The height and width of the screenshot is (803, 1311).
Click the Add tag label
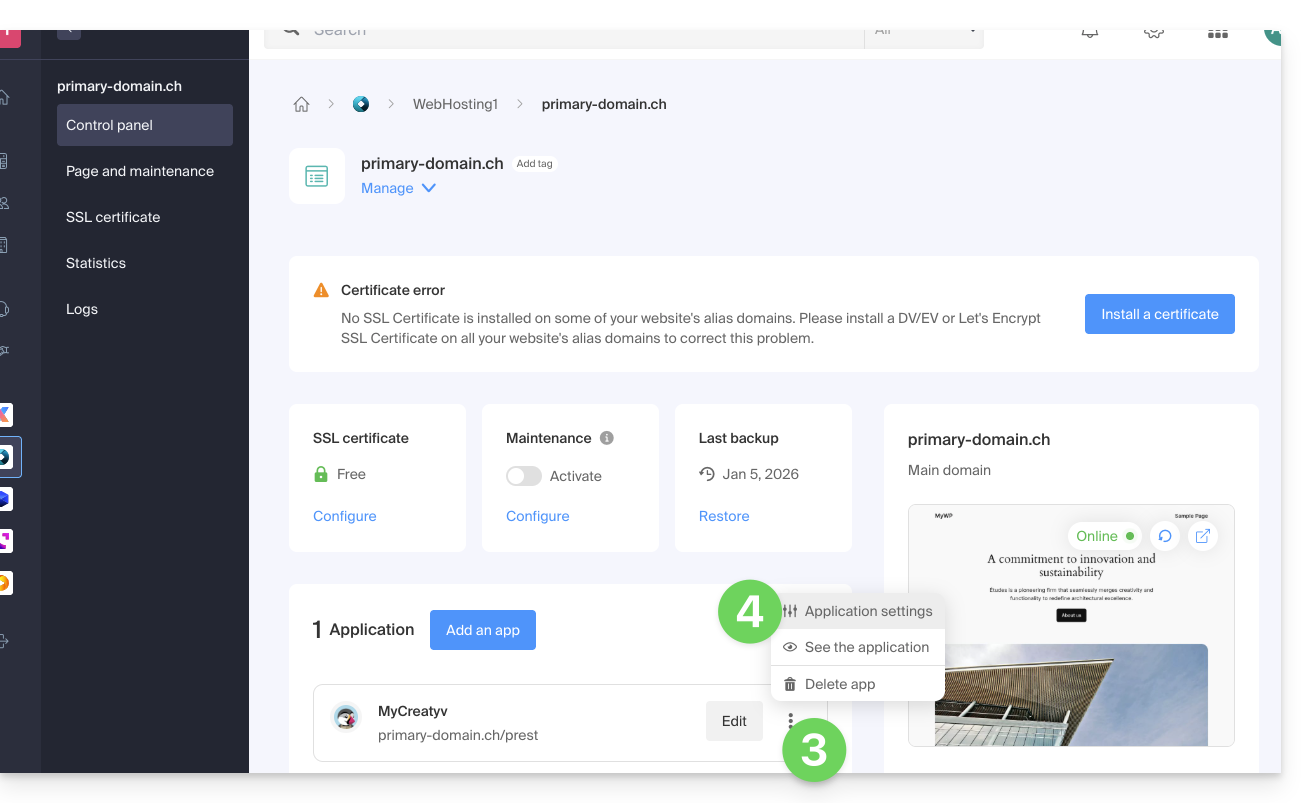point(534,164)
